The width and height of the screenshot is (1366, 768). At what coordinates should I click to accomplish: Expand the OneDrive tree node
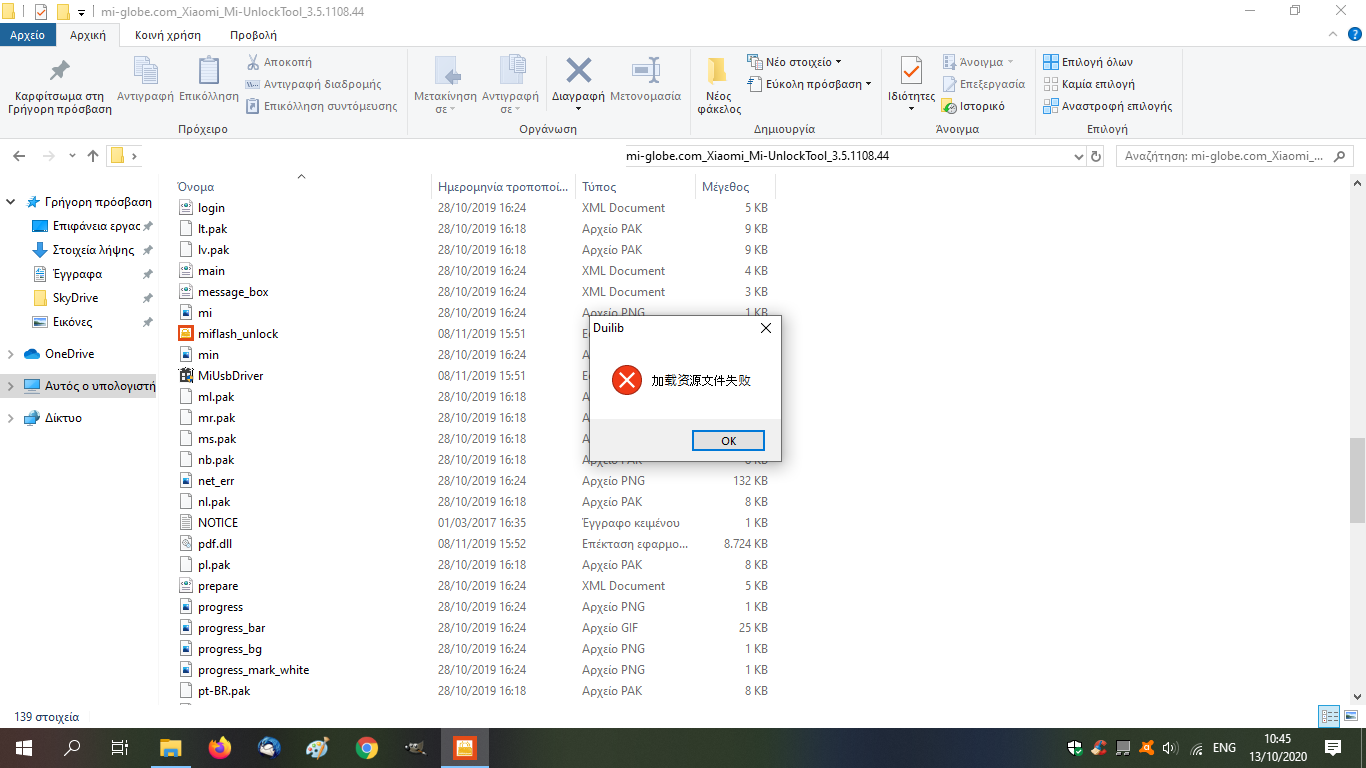coord(11,354)
